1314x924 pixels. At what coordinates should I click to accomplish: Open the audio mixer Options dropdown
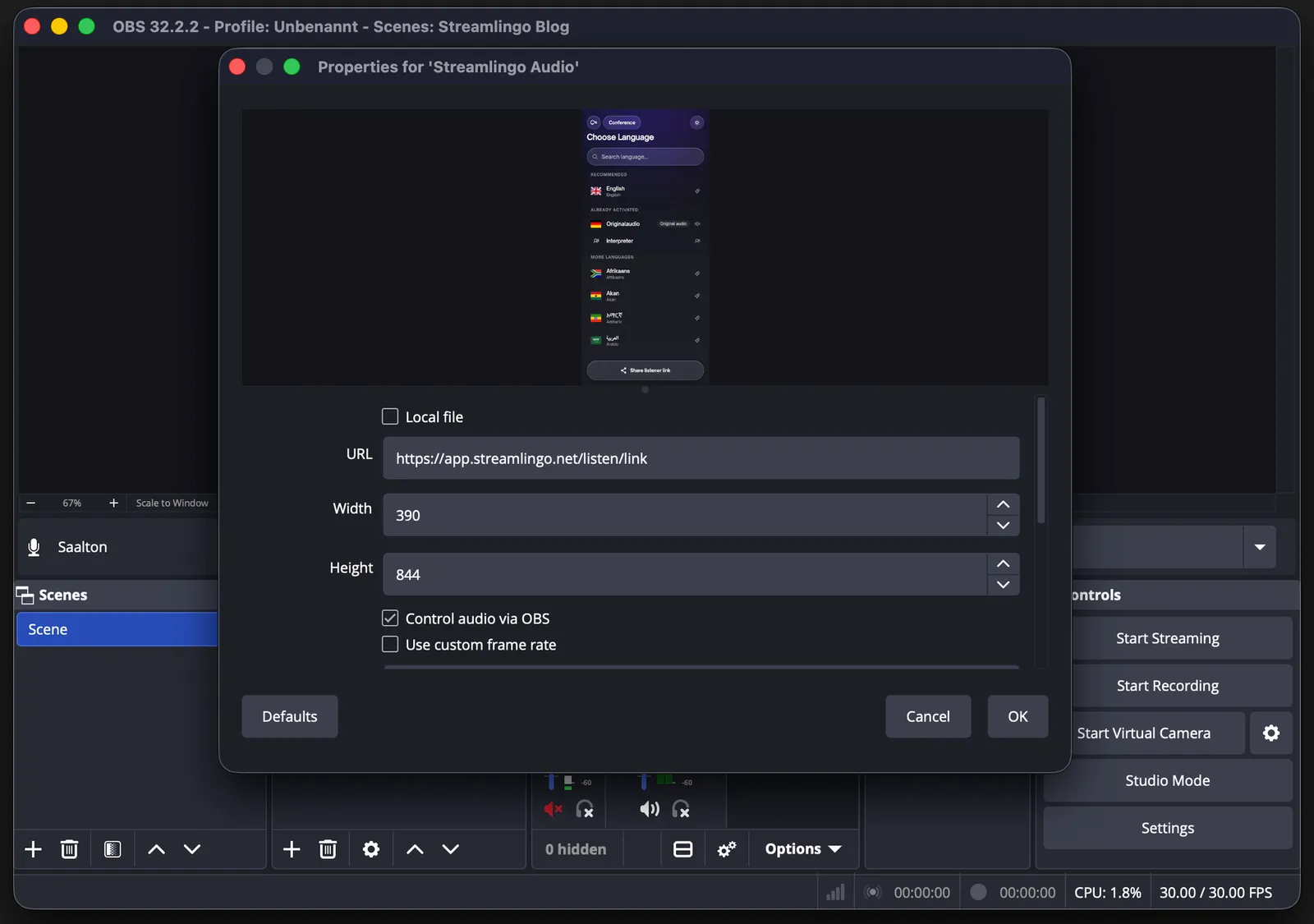[802, 849]
